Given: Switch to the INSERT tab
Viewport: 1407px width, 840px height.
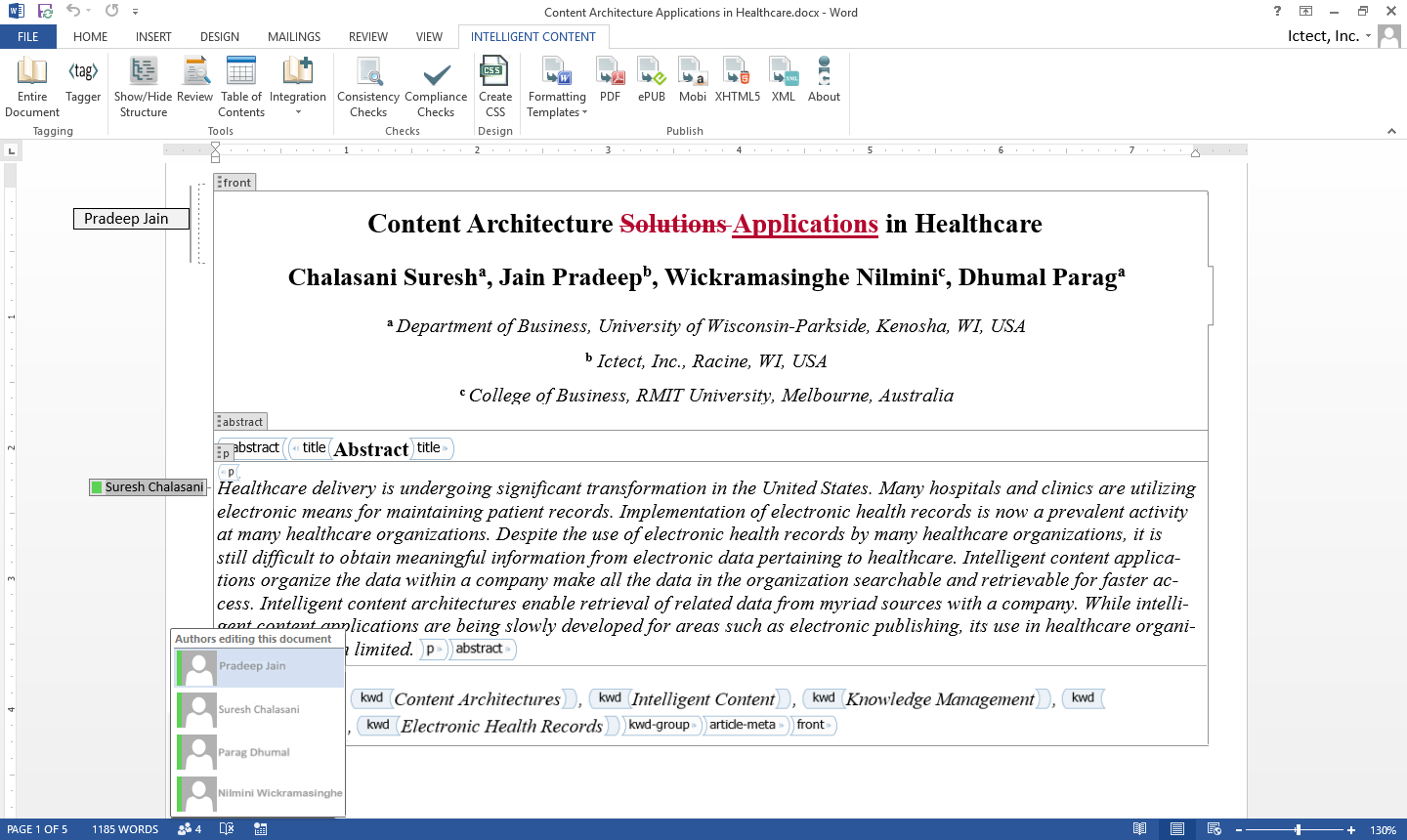Looking at the screenshot, I should click(153, 37).
